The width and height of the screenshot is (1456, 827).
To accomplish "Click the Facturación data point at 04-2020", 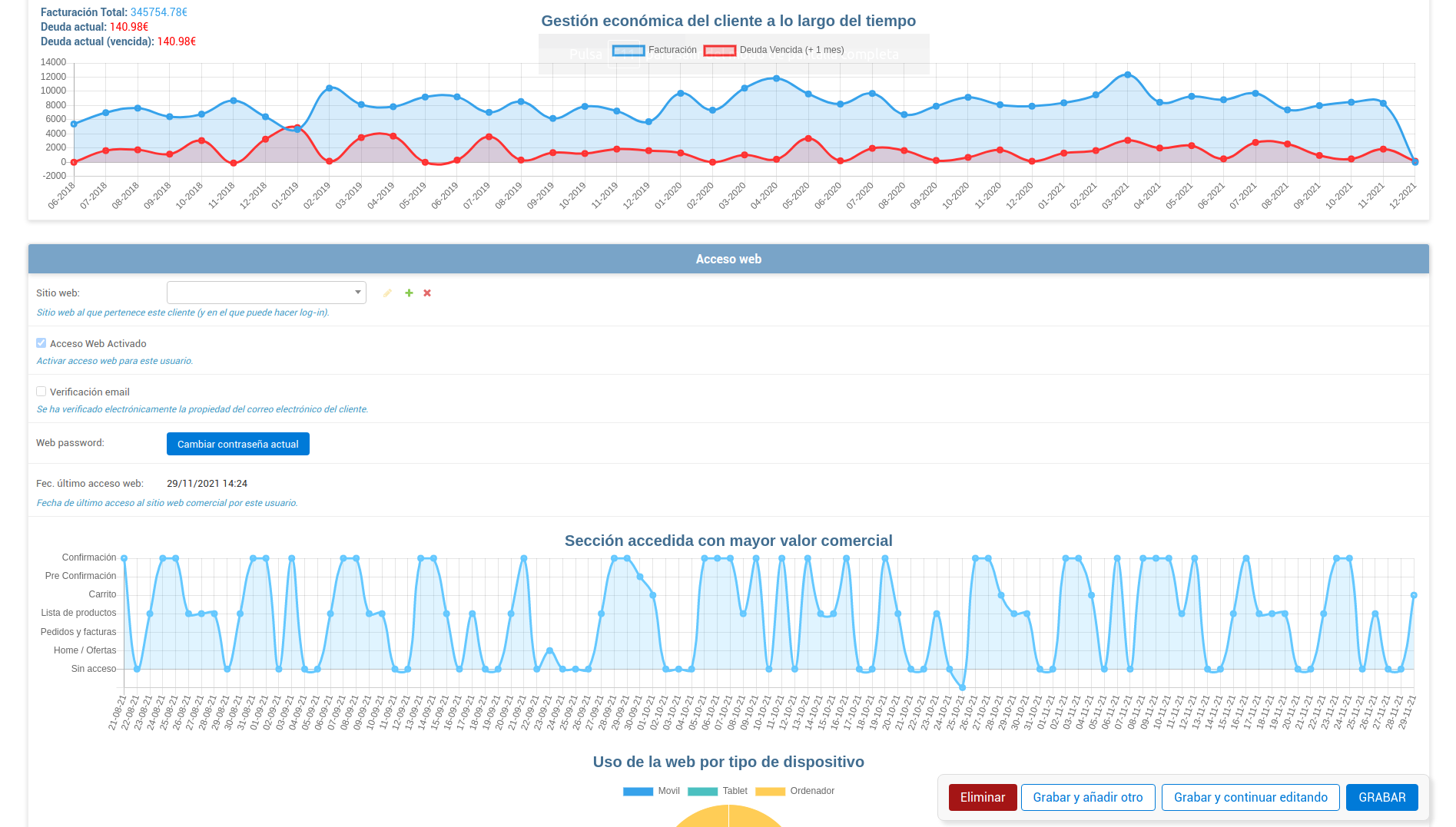I will pos(776,78).
